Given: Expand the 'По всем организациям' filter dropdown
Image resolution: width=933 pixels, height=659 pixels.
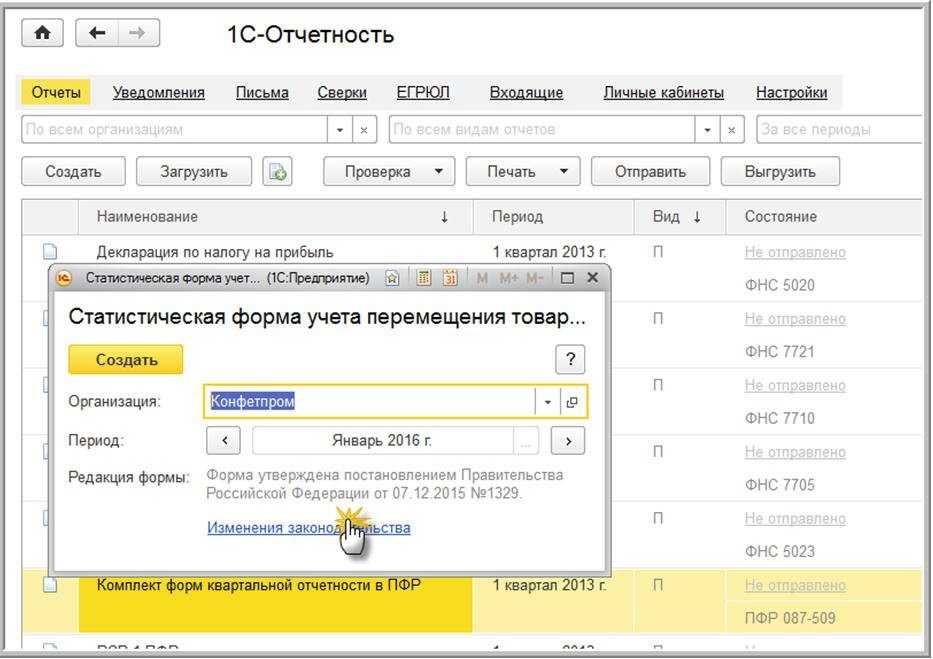Looking at the screenshot, I should click(x=340, y=130).
